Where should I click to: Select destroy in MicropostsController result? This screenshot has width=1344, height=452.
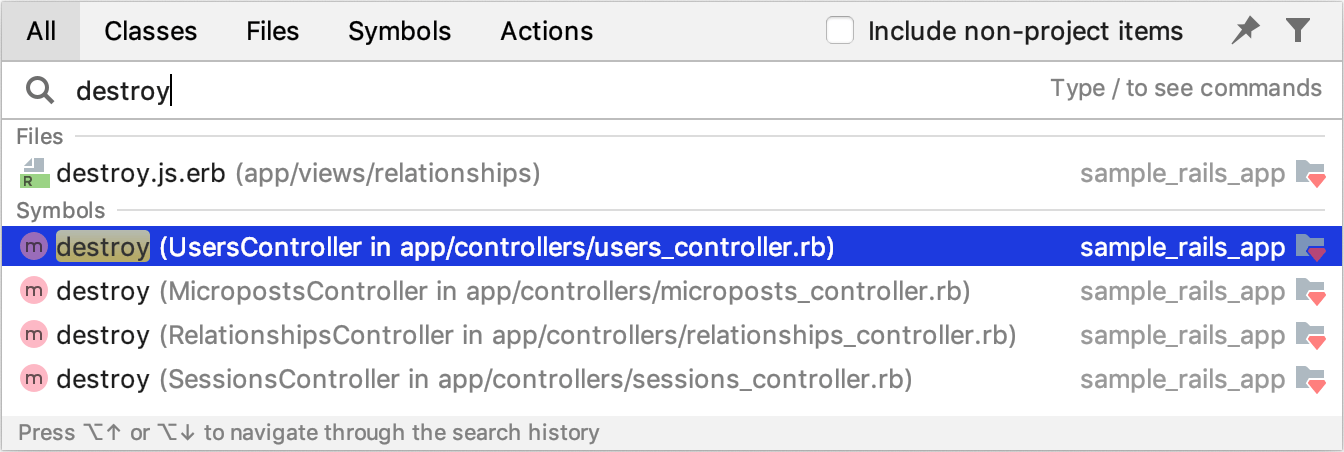point(672,291)
